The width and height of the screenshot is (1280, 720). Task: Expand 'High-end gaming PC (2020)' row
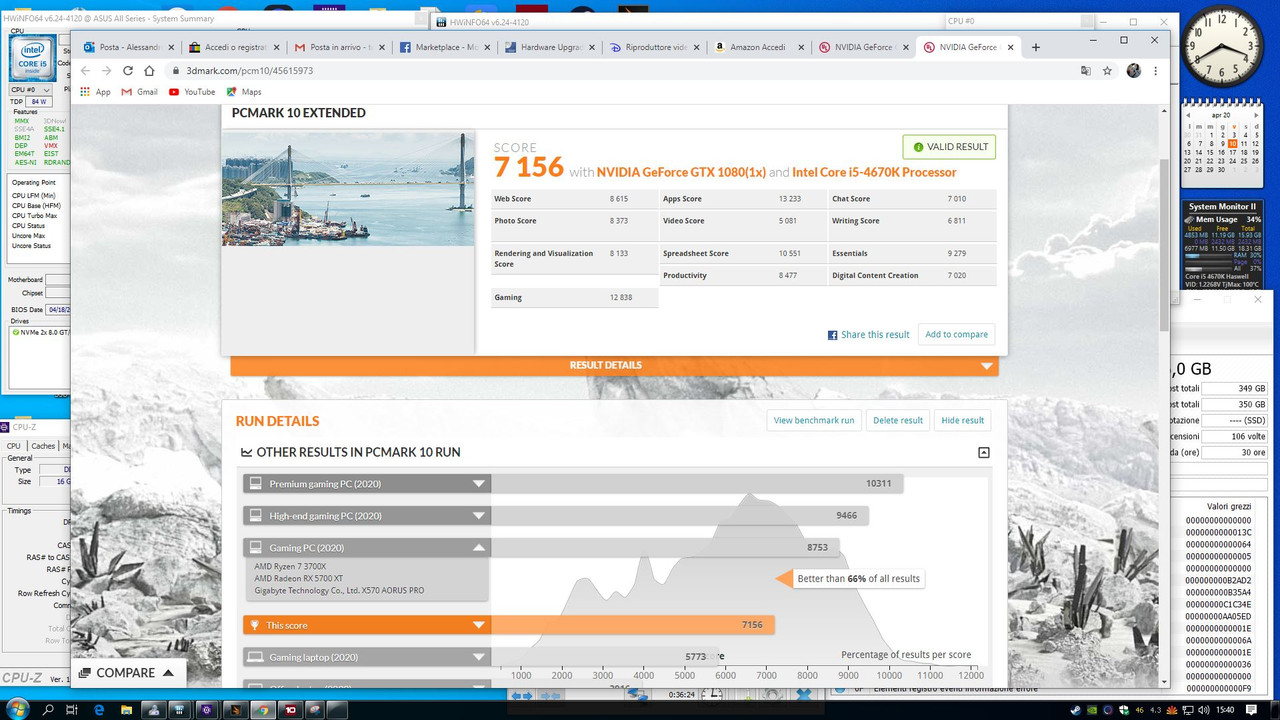367,516
